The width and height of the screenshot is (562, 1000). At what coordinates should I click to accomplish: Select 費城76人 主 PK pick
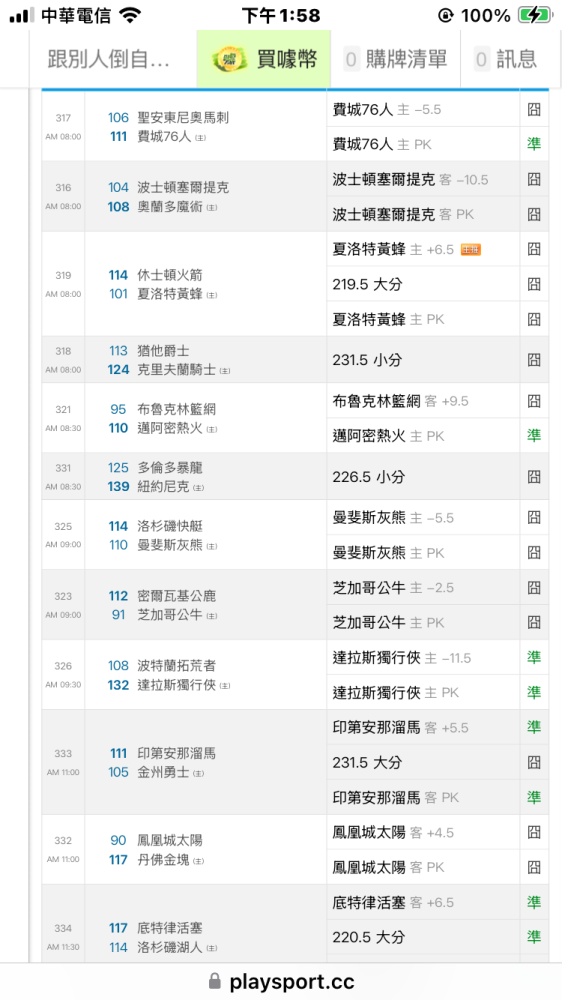click(x=424, y=145)
